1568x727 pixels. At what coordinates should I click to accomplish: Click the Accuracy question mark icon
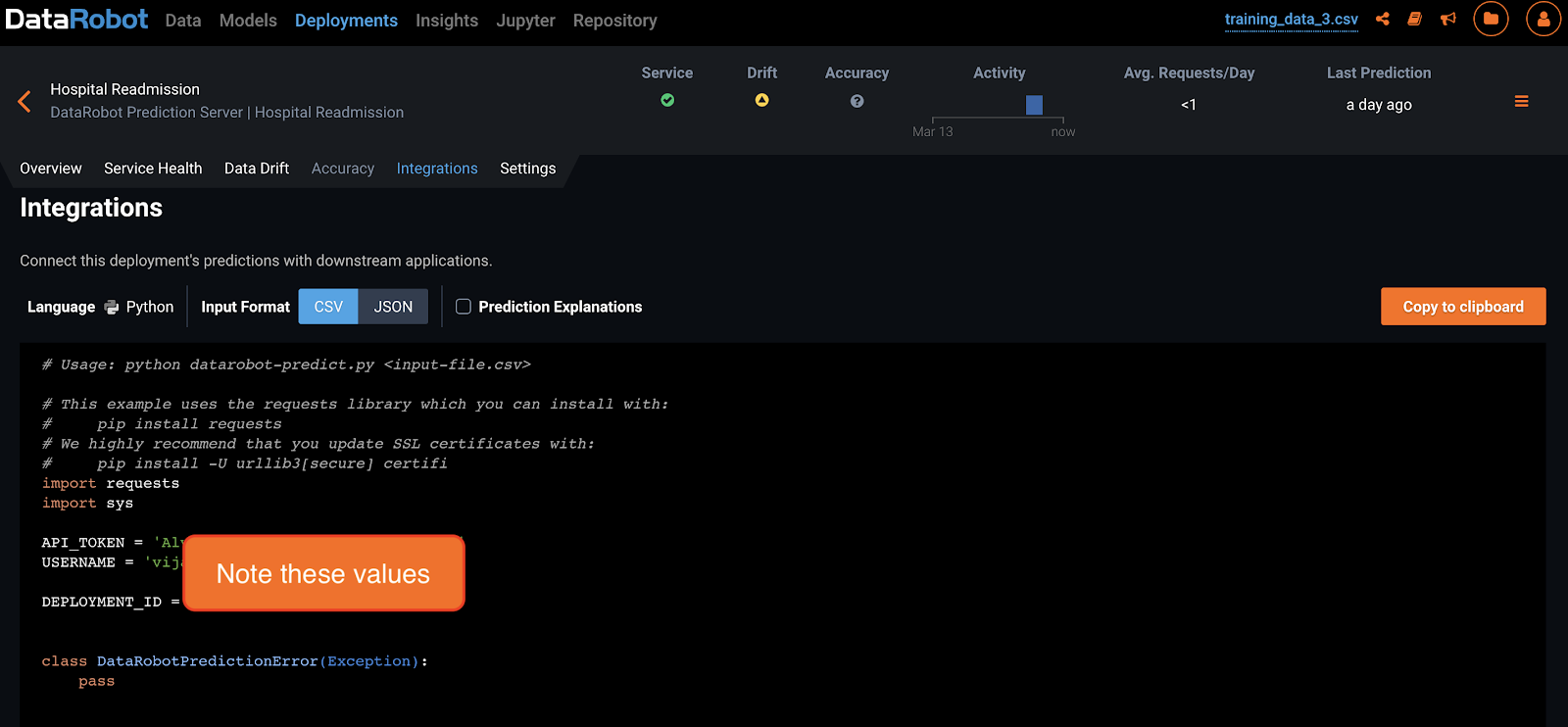(x=857, y=101)
